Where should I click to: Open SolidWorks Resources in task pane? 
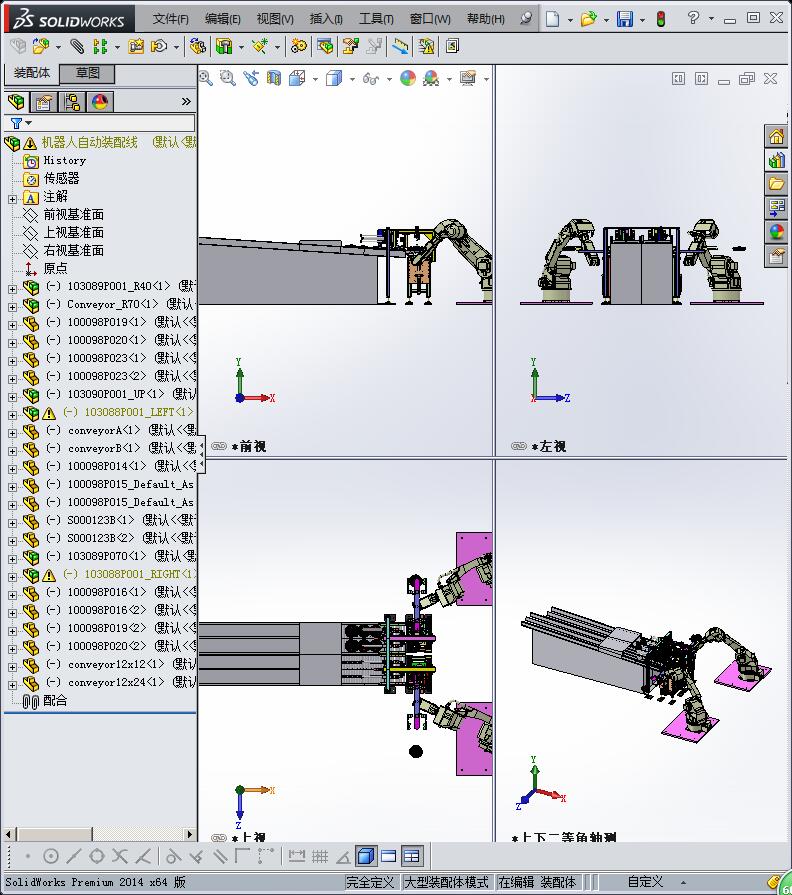click(x=776, y=136)
